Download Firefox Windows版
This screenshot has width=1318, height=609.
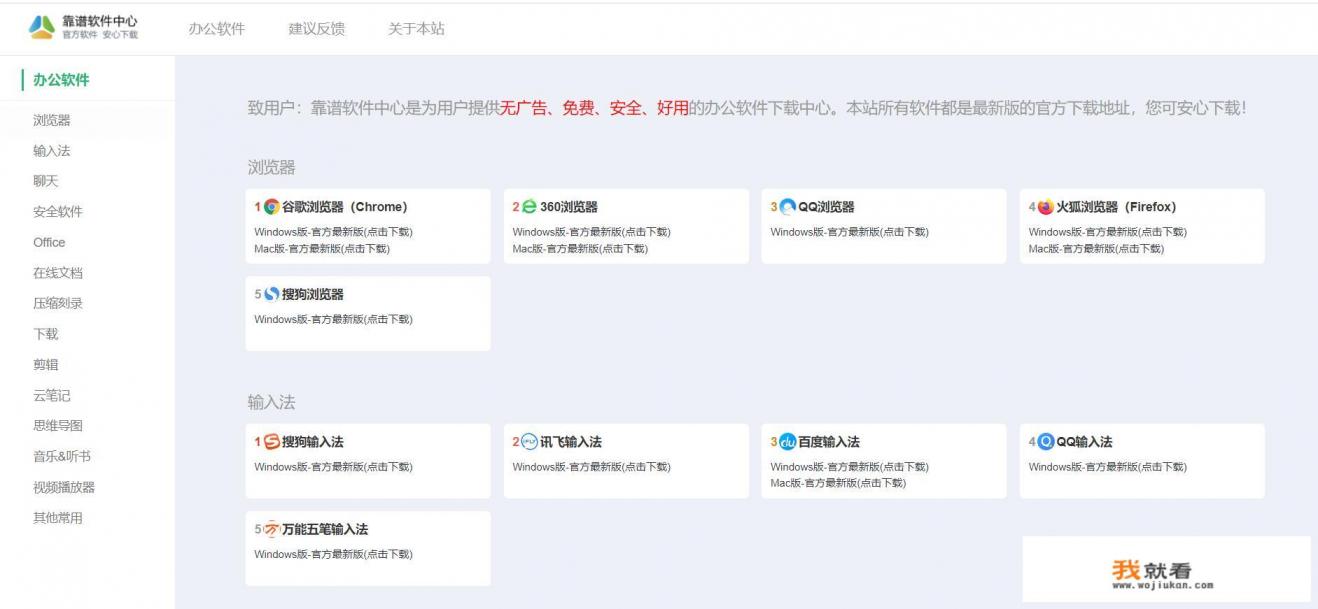coord(1108,232)
